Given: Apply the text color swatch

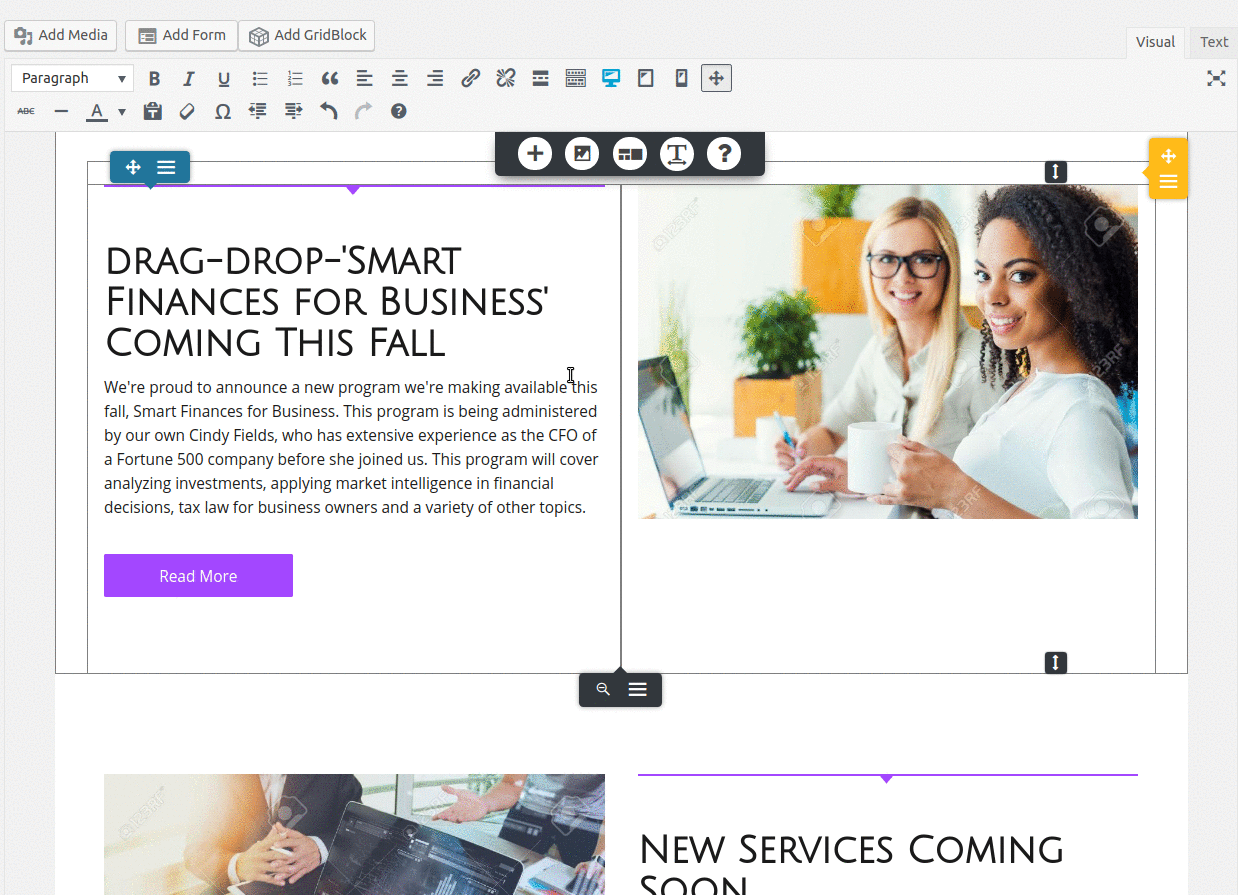Looking at the screenshot, I should [x=96, y=112].
